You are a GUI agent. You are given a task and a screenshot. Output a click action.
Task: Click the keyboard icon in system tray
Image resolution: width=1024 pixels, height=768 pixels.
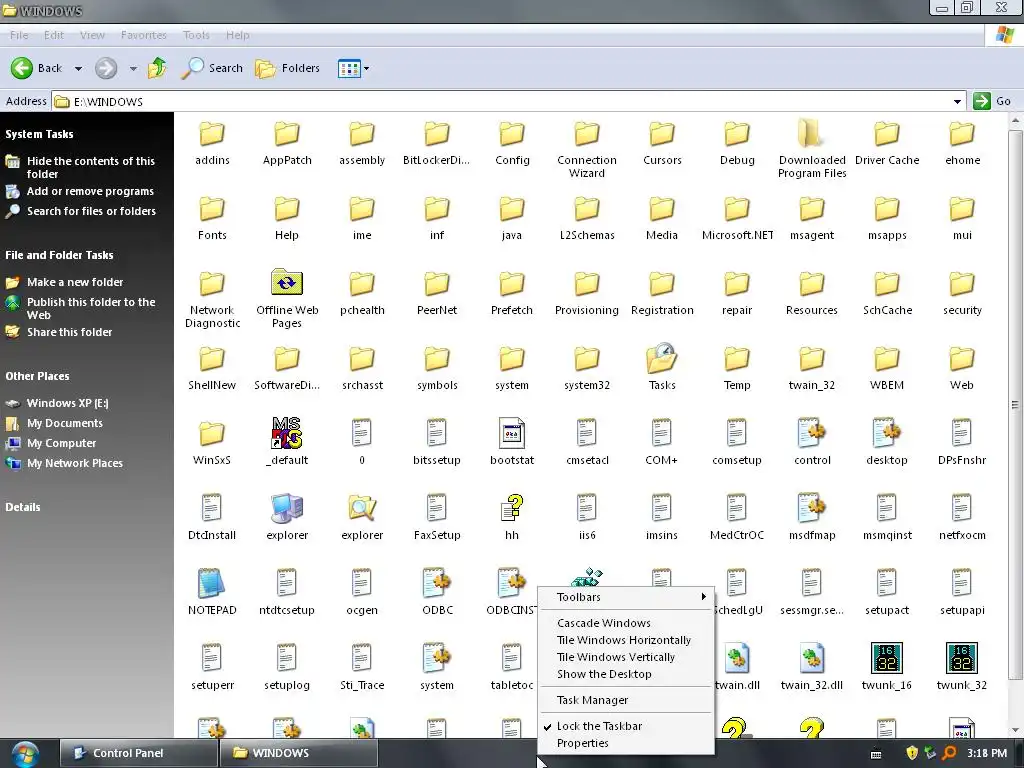pos(876,754)
